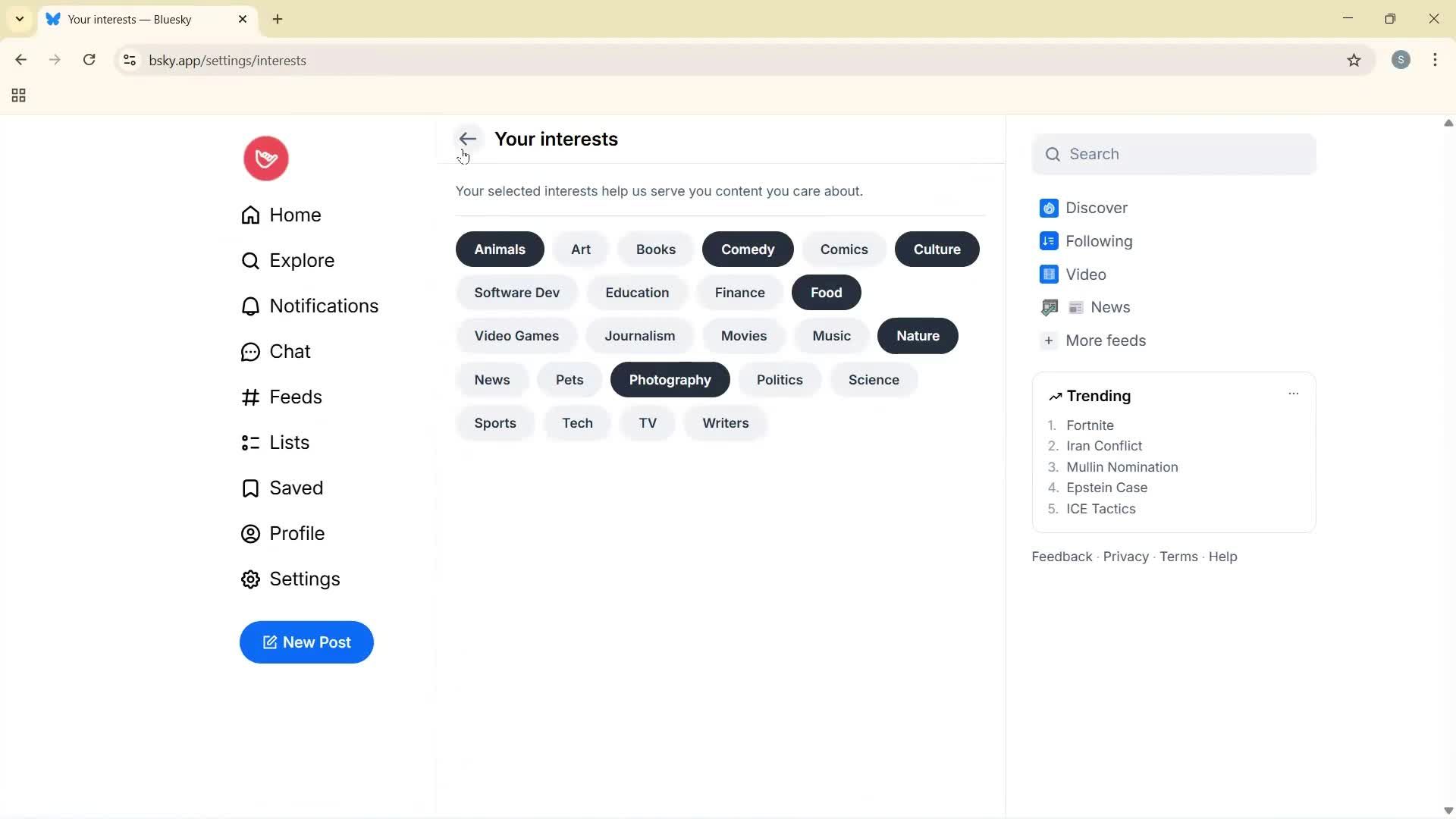
Task: Open the Discover feed icon
Action: [1049, 207]
